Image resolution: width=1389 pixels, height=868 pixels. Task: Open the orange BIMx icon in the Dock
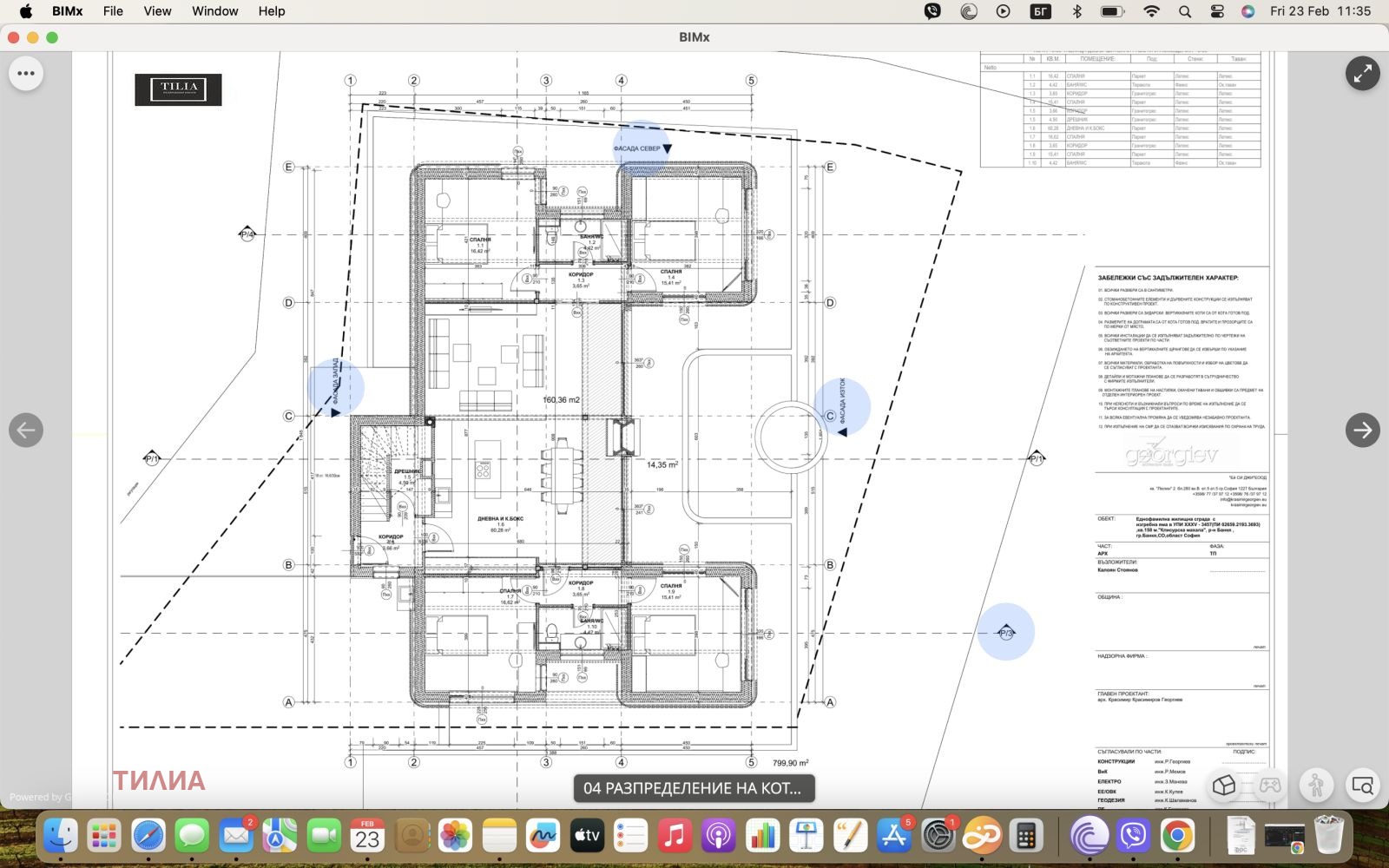point(982,837)
